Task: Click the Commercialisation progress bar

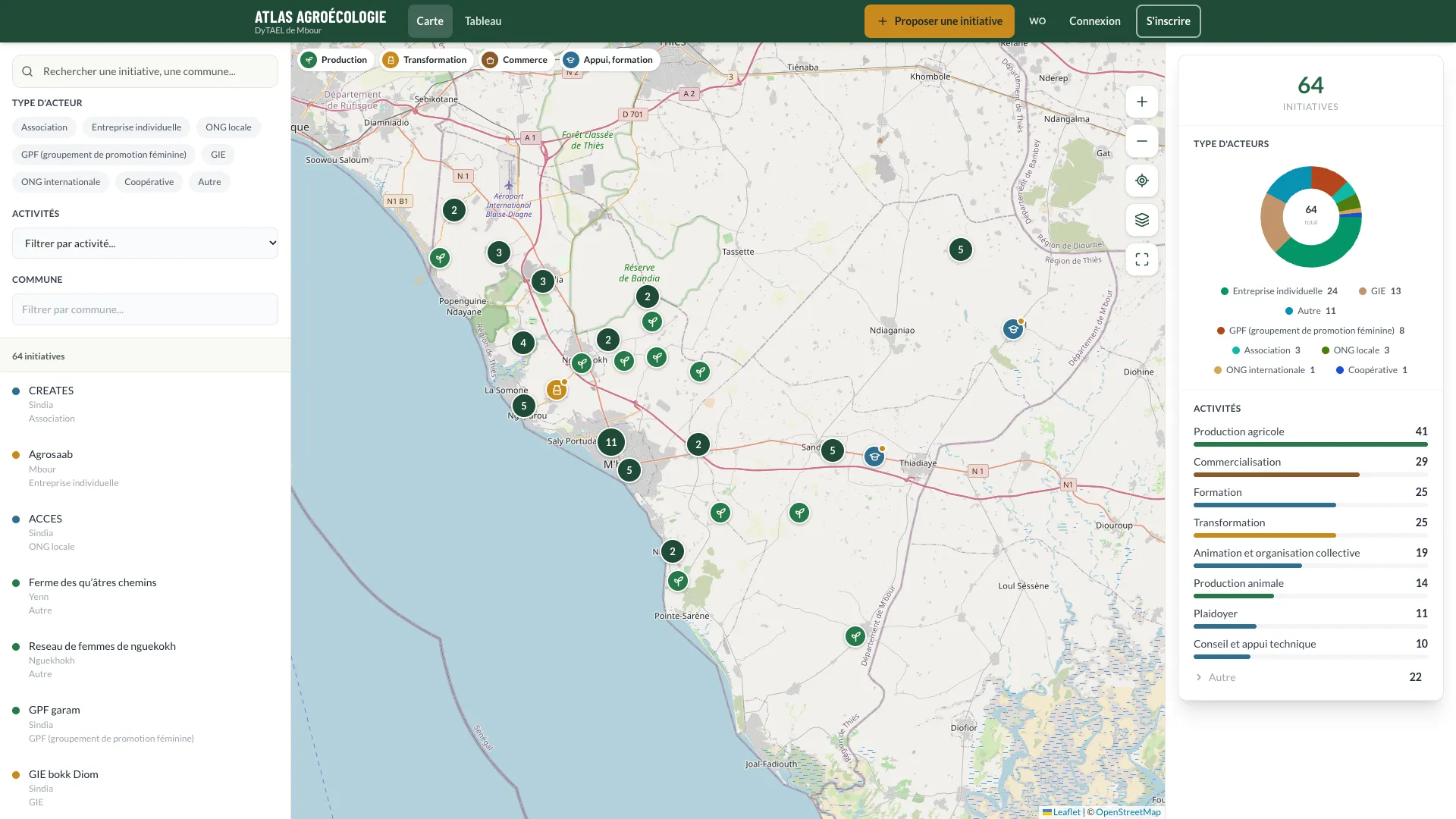Action: (x=1310, y=475)
